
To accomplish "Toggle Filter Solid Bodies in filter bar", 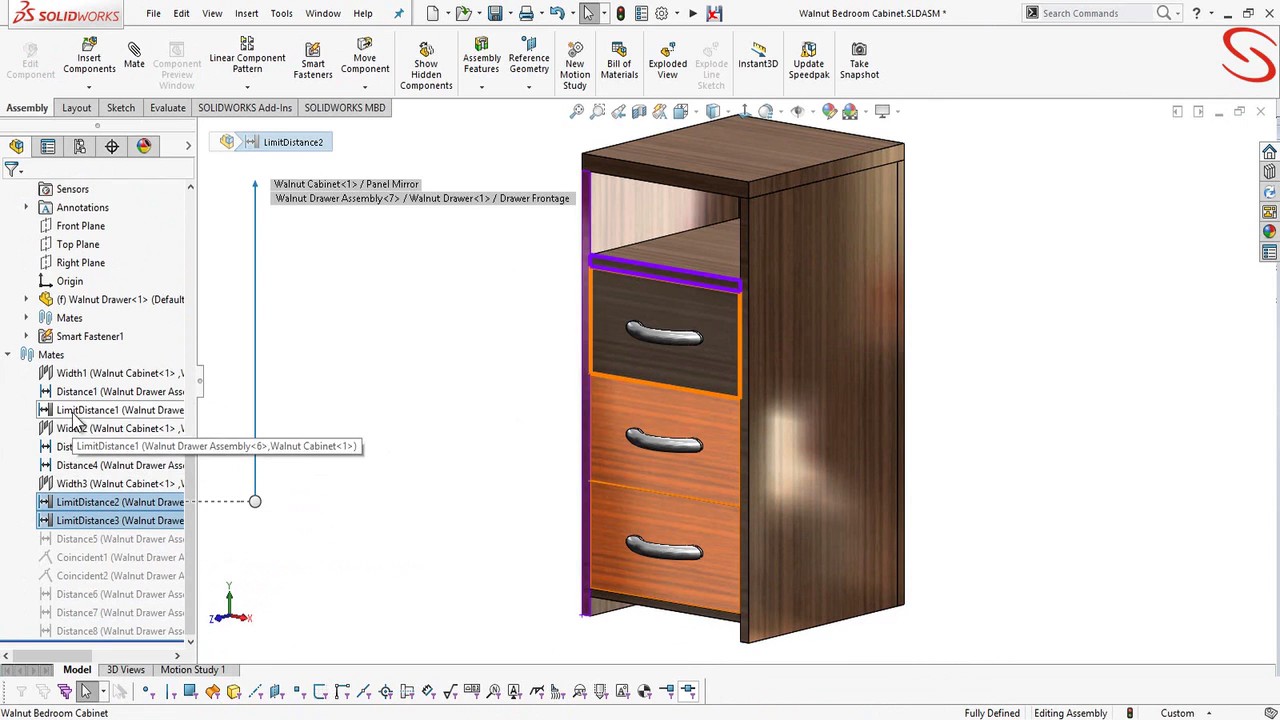I will click(234, 691).
